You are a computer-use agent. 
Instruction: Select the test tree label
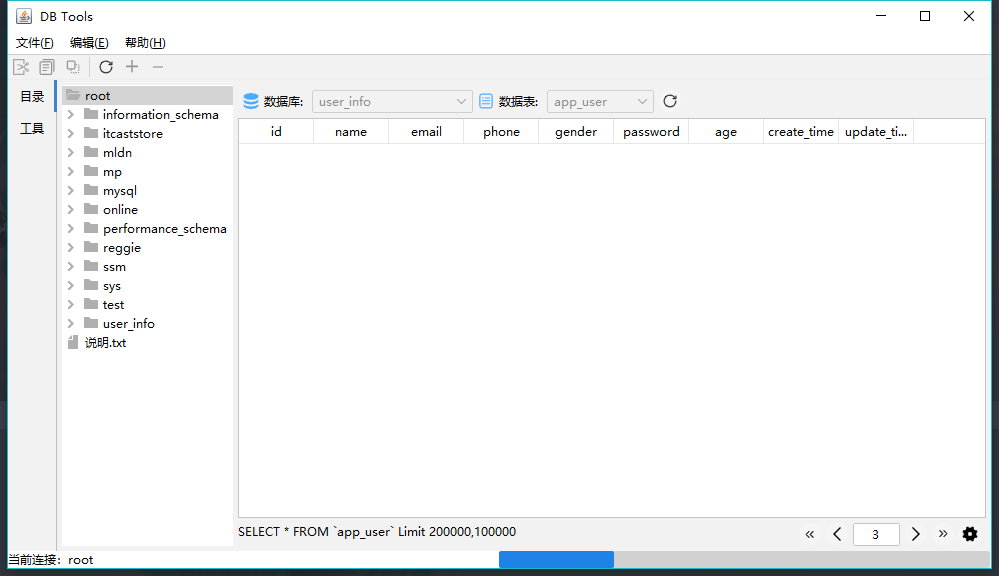pos(113,305)
